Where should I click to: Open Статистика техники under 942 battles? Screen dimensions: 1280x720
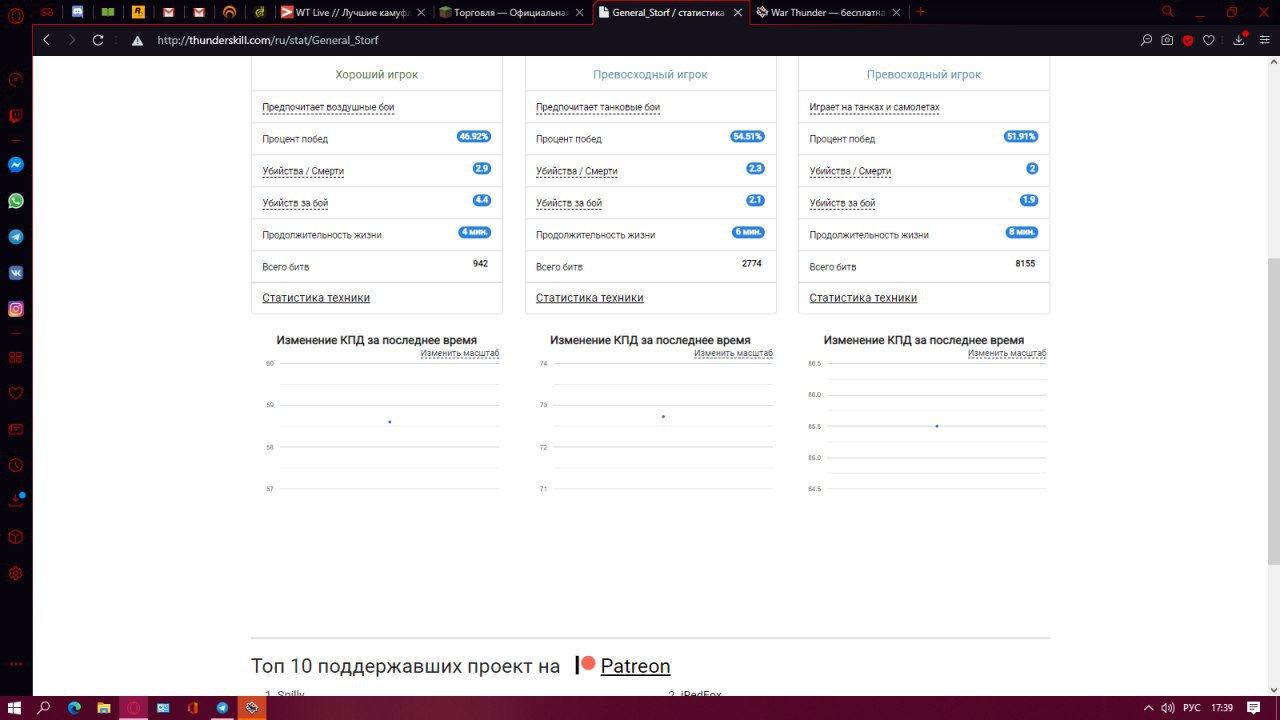coord(316,298)
